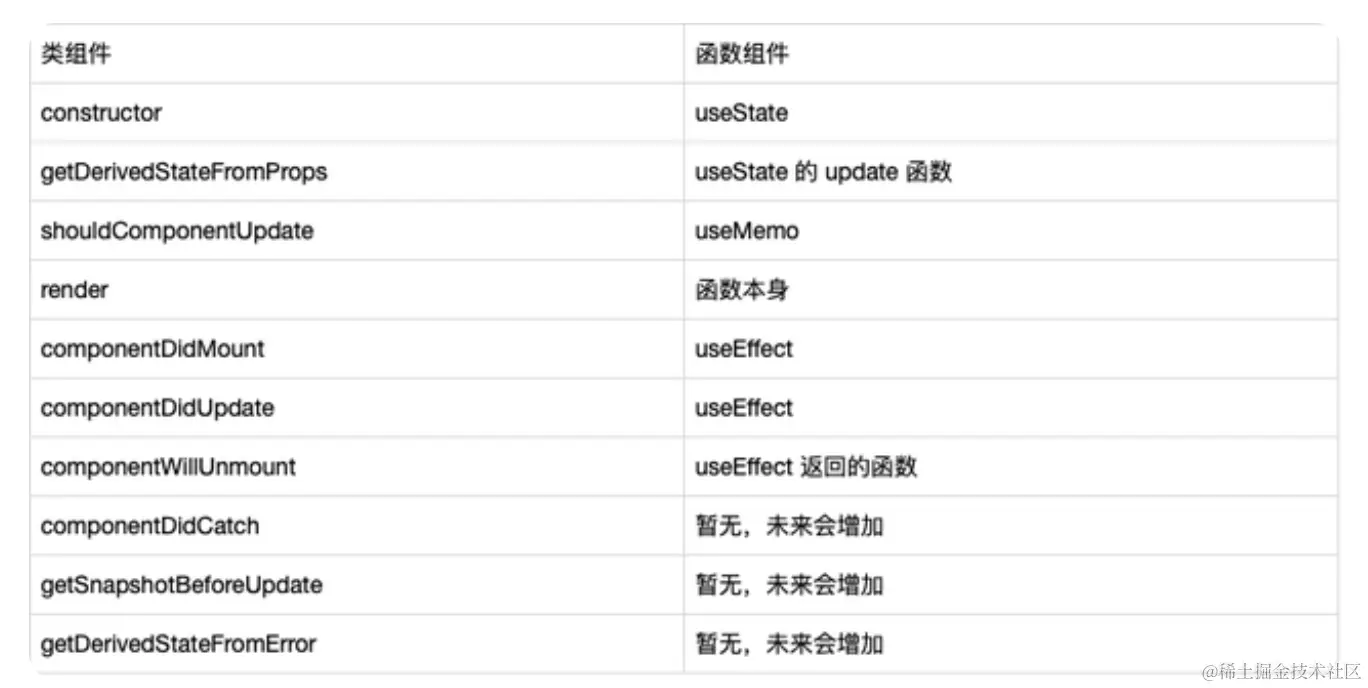Click the useState cell next to constructor
This screenshot has width=1368, height=688.
(741, 113)
